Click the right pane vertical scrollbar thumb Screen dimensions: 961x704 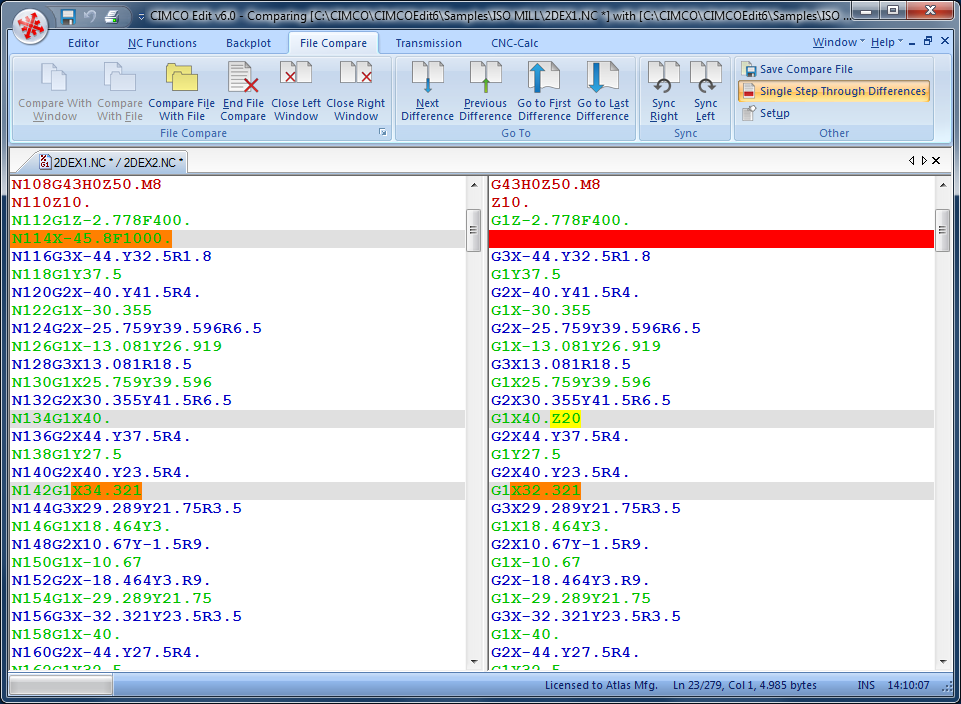942,231
